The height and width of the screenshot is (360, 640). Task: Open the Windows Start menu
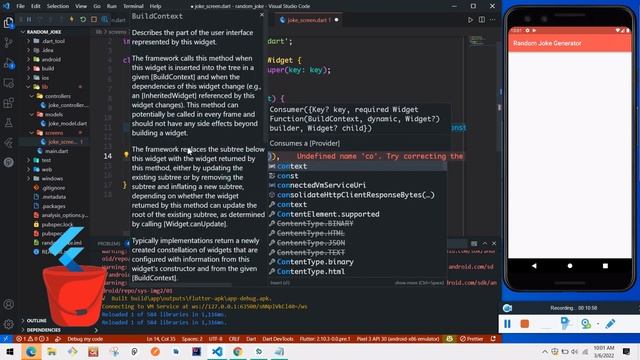10,351
